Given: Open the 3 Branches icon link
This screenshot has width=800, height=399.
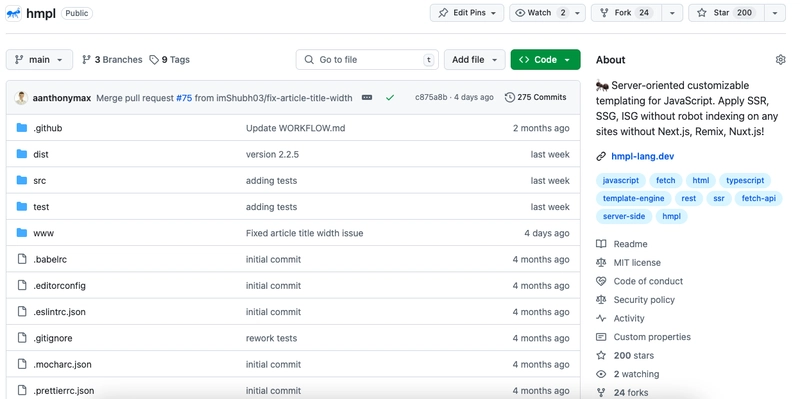Looking at the screenshot, I should point(86,60).
